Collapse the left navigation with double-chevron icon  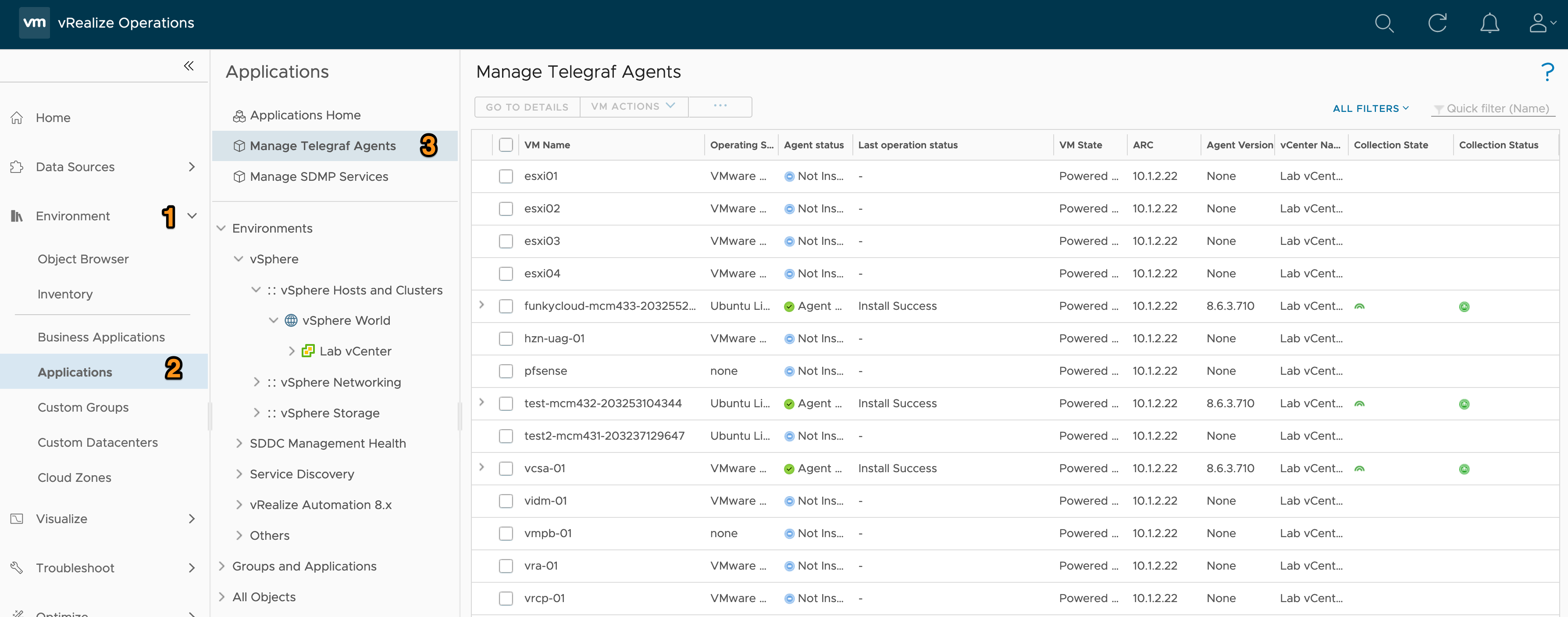pyautogui.click(x=189, y=66)
